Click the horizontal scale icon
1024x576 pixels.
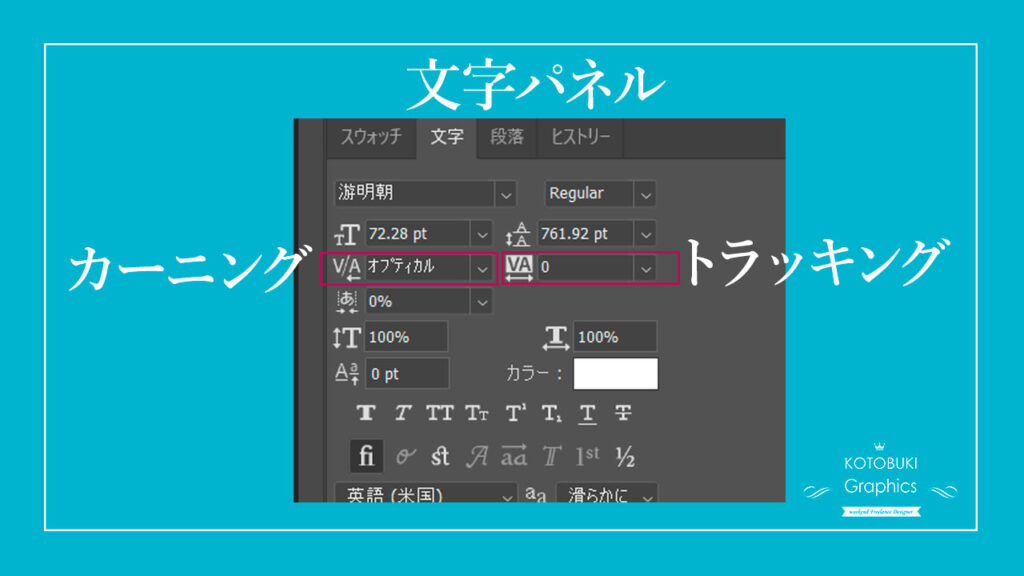coord(555,337)
